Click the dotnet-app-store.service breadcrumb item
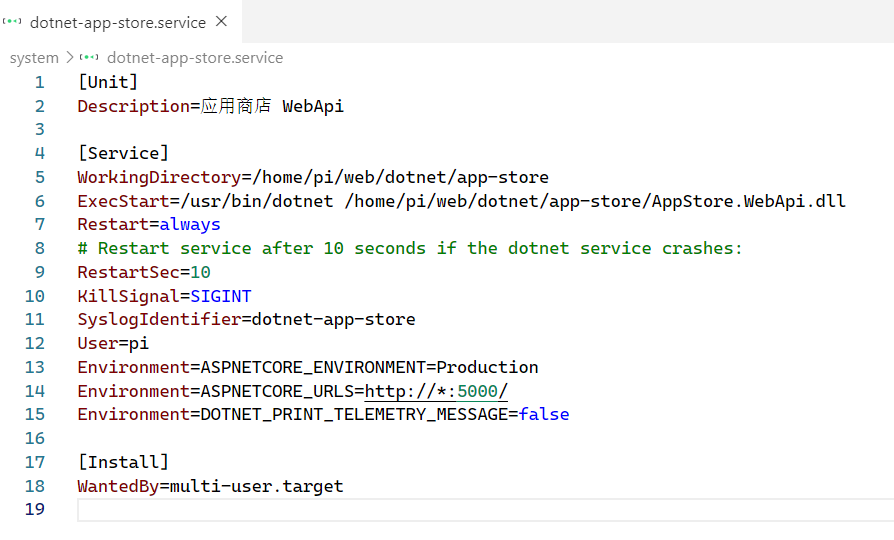This screenshot has height=540, width=894. click(x=194, y=58)
